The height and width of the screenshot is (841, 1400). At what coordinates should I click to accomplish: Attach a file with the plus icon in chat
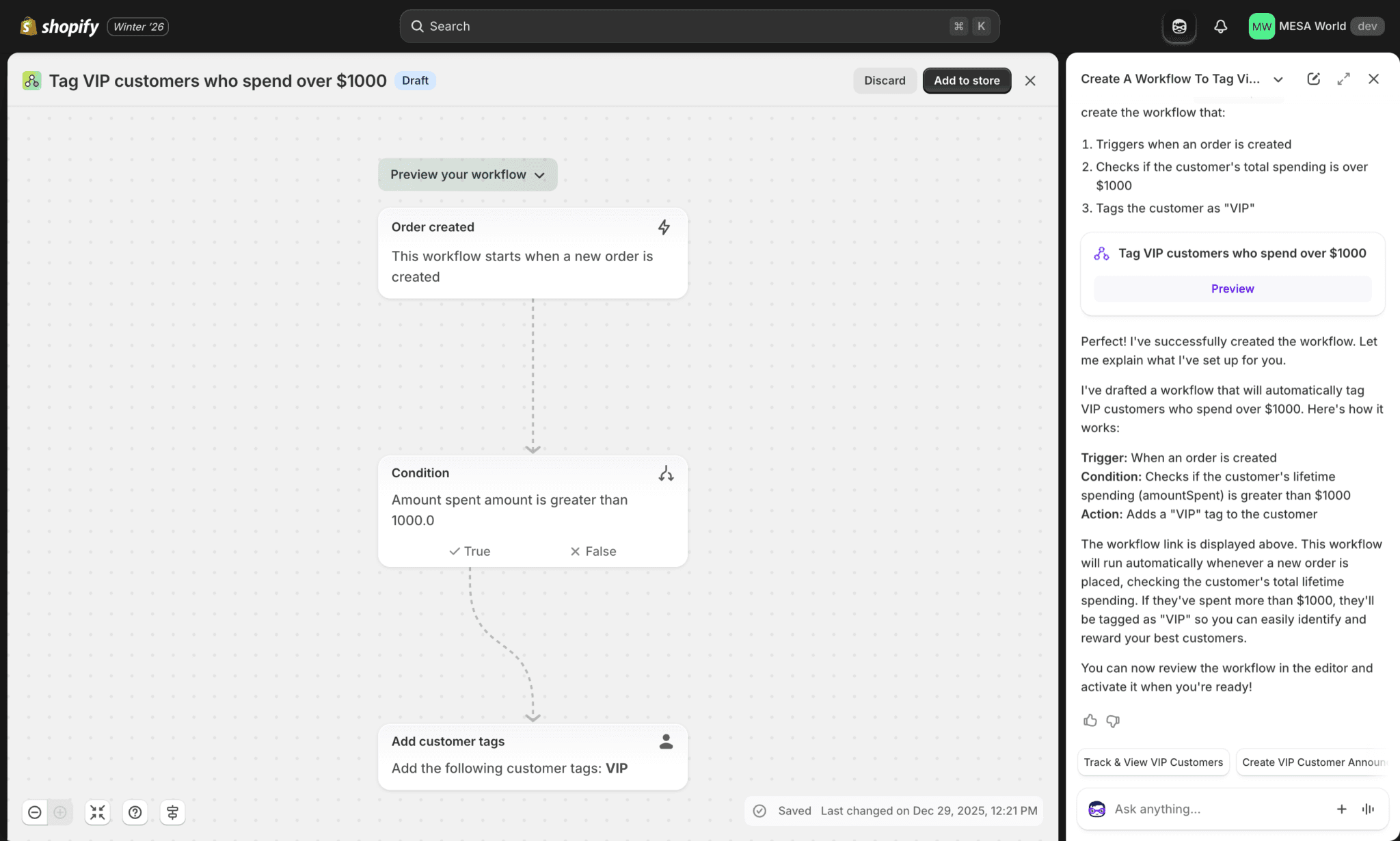pyautogui.click(x=1342, y=809)
